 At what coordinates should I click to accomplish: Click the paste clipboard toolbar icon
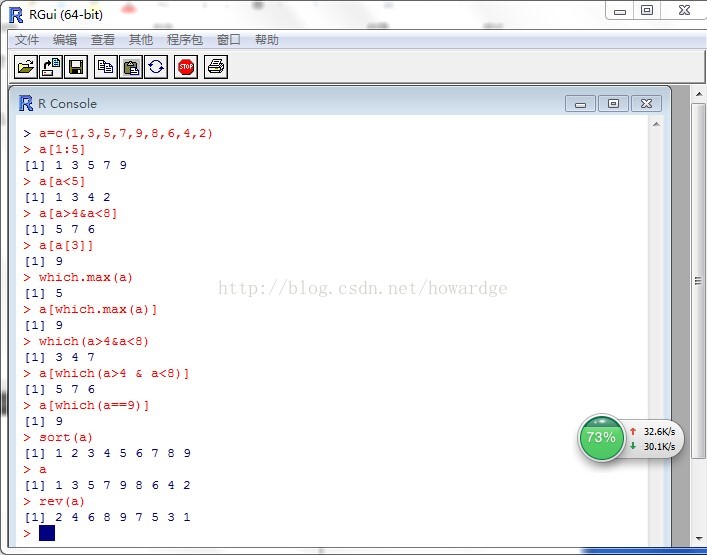[131, 67]
